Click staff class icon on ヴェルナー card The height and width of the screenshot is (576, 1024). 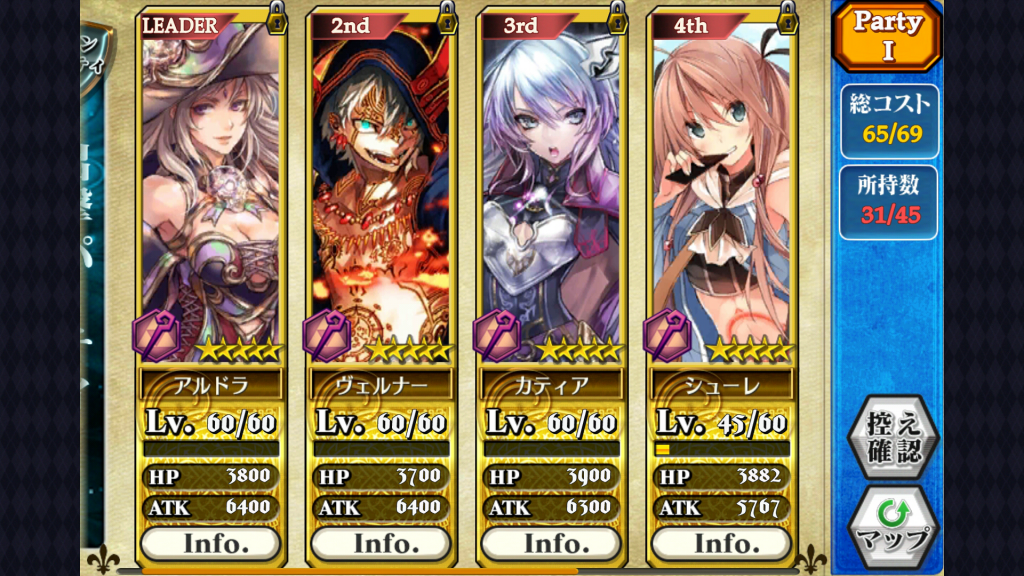coord(327,336)
